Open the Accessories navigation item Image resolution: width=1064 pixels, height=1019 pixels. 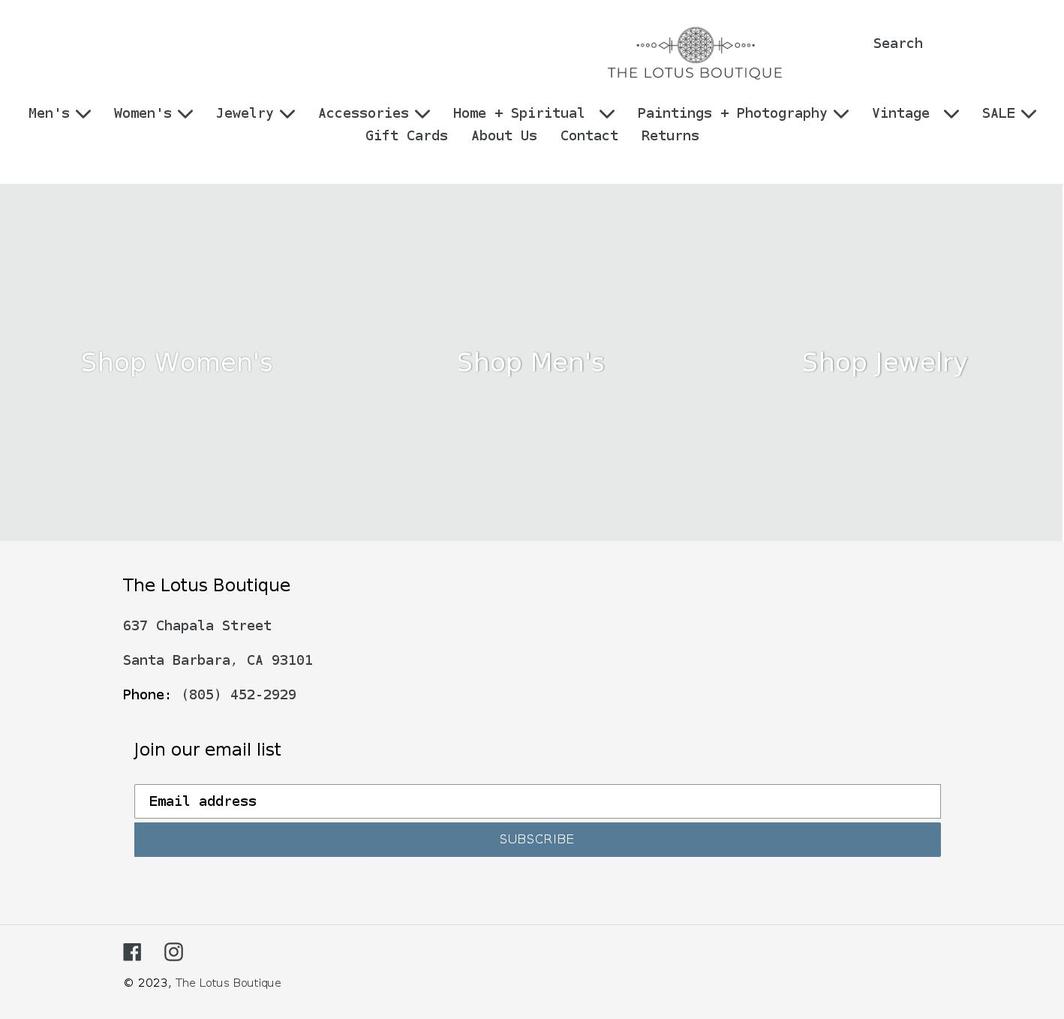364,113
